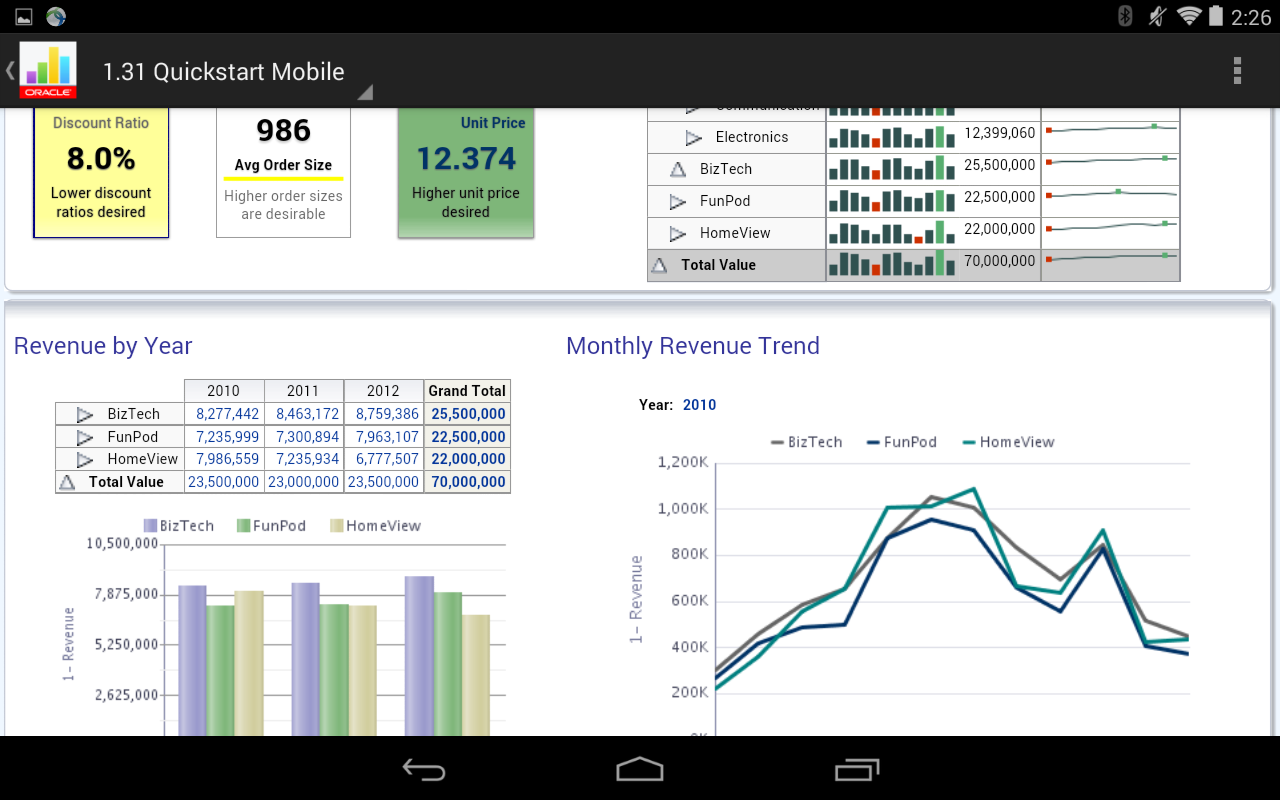The width and height of the screenshot is (1280, 800).
Task: Tap the Android recent apps button
Action: (x=856, y=769)
